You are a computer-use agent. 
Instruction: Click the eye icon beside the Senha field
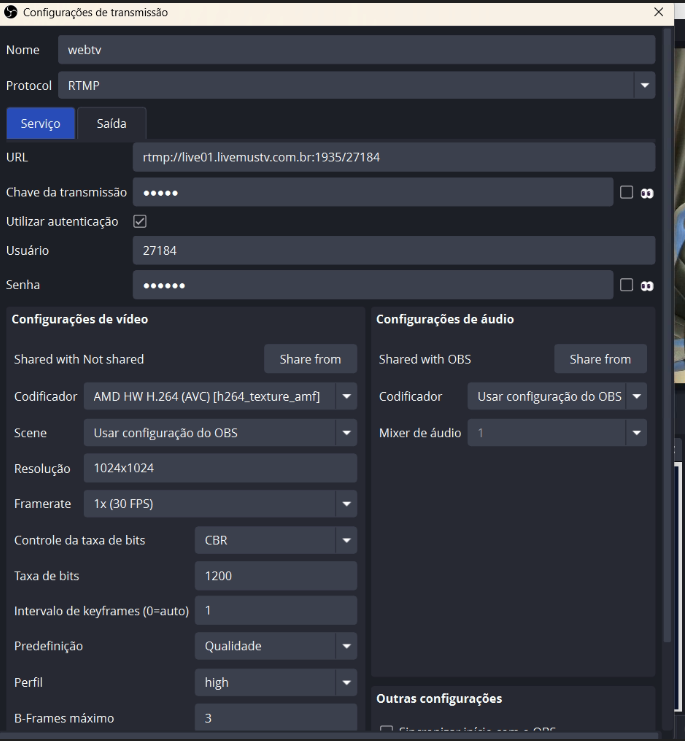click(x=647, y=286)
